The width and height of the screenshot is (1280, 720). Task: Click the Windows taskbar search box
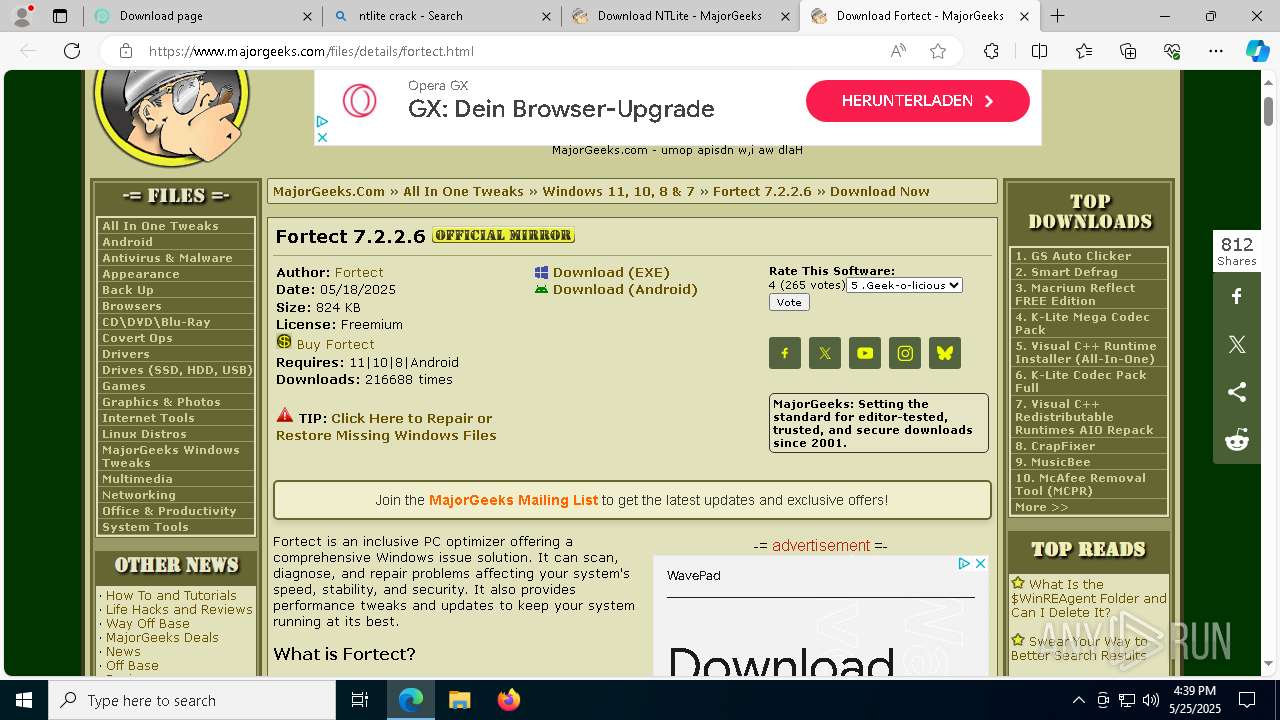pyautogui.click(x=192, y=700)
